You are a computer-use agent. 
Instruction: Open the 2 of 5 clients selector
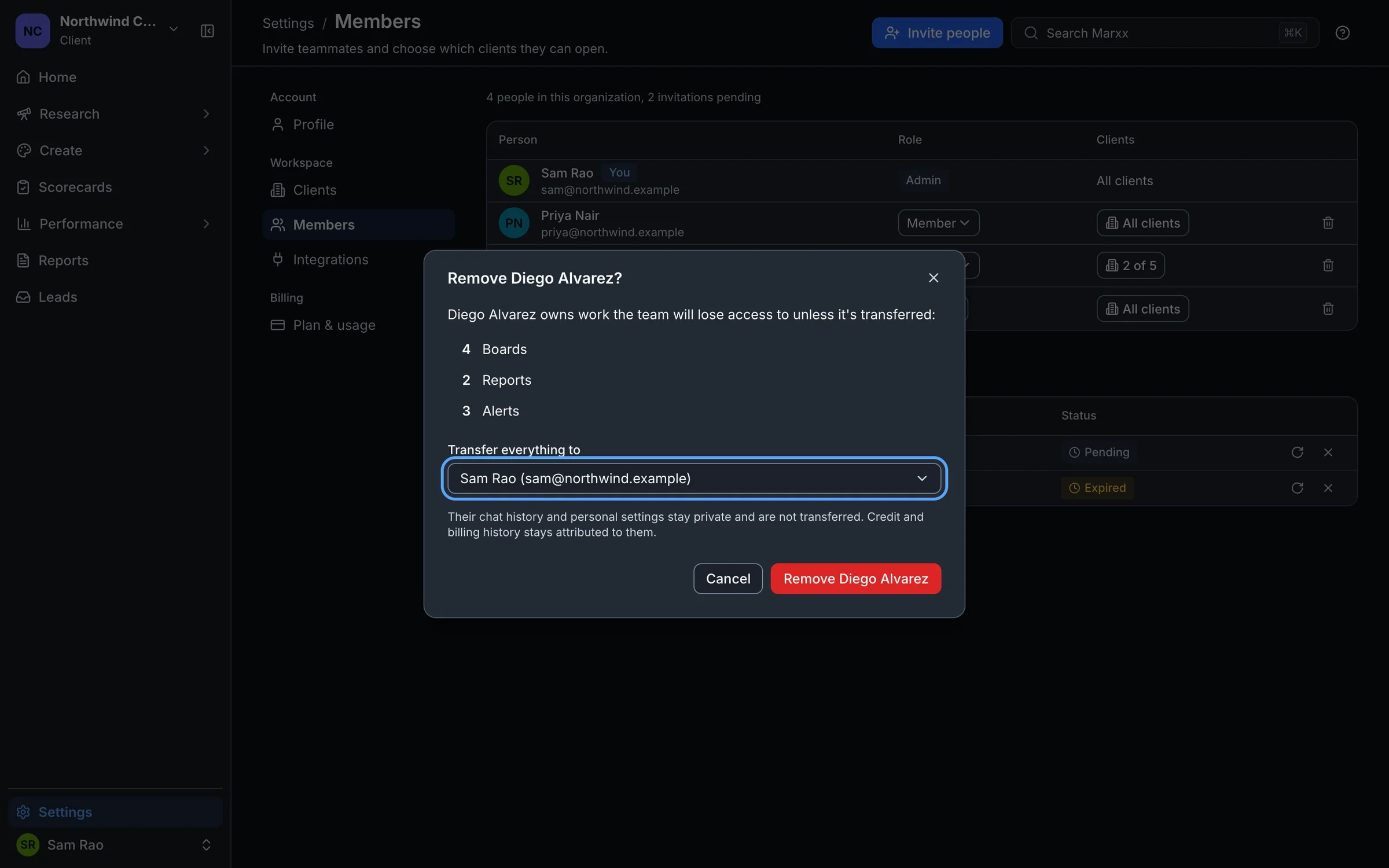tap(1130, 265)
